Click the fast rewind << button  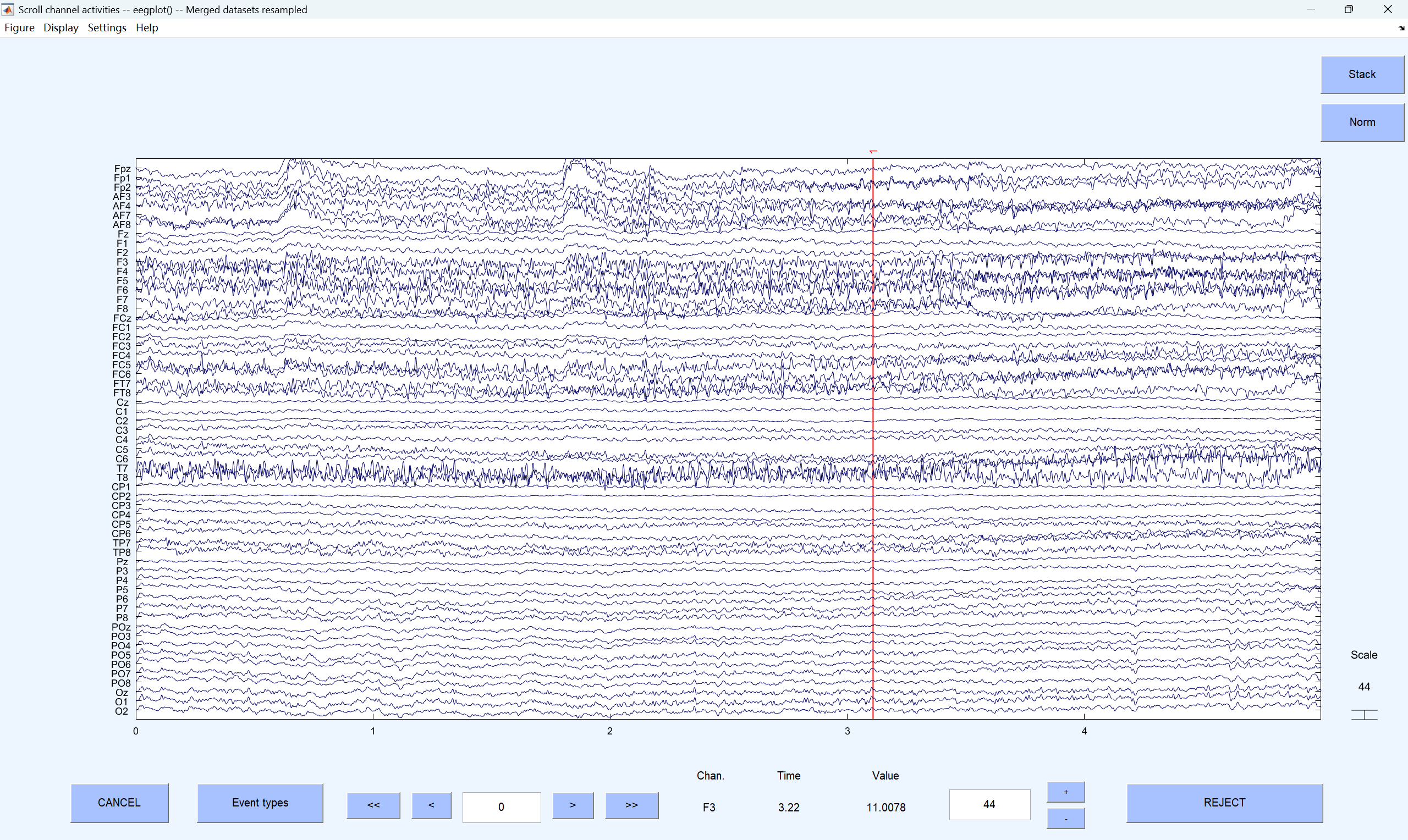coord(373,805)
